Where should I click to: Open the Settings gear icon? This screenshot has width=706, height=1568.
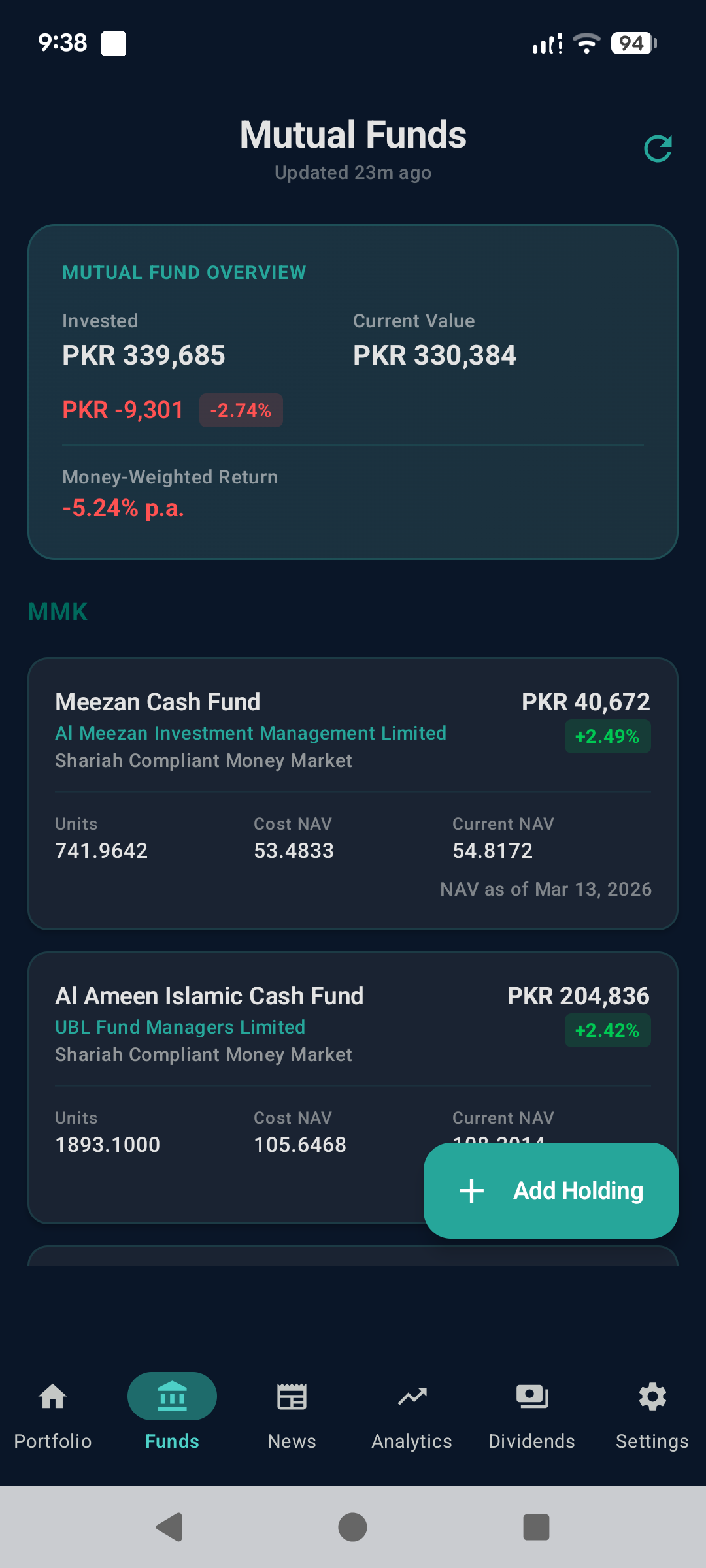point(652,1397)
